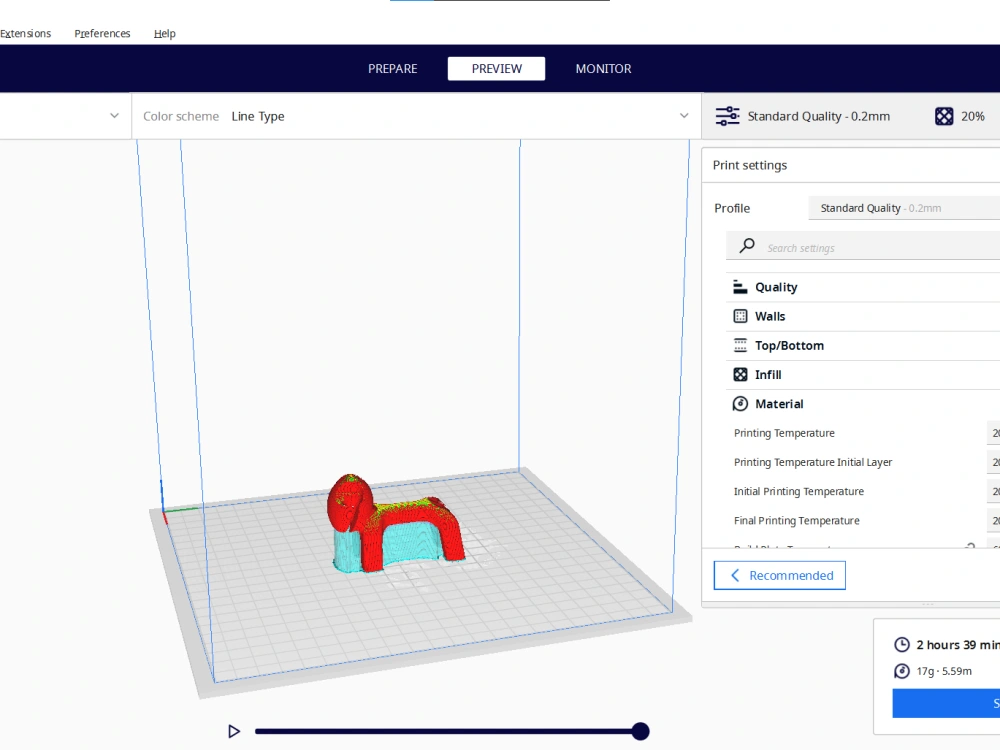
Task: Click the Recommended button
Action: coord(779,575)
